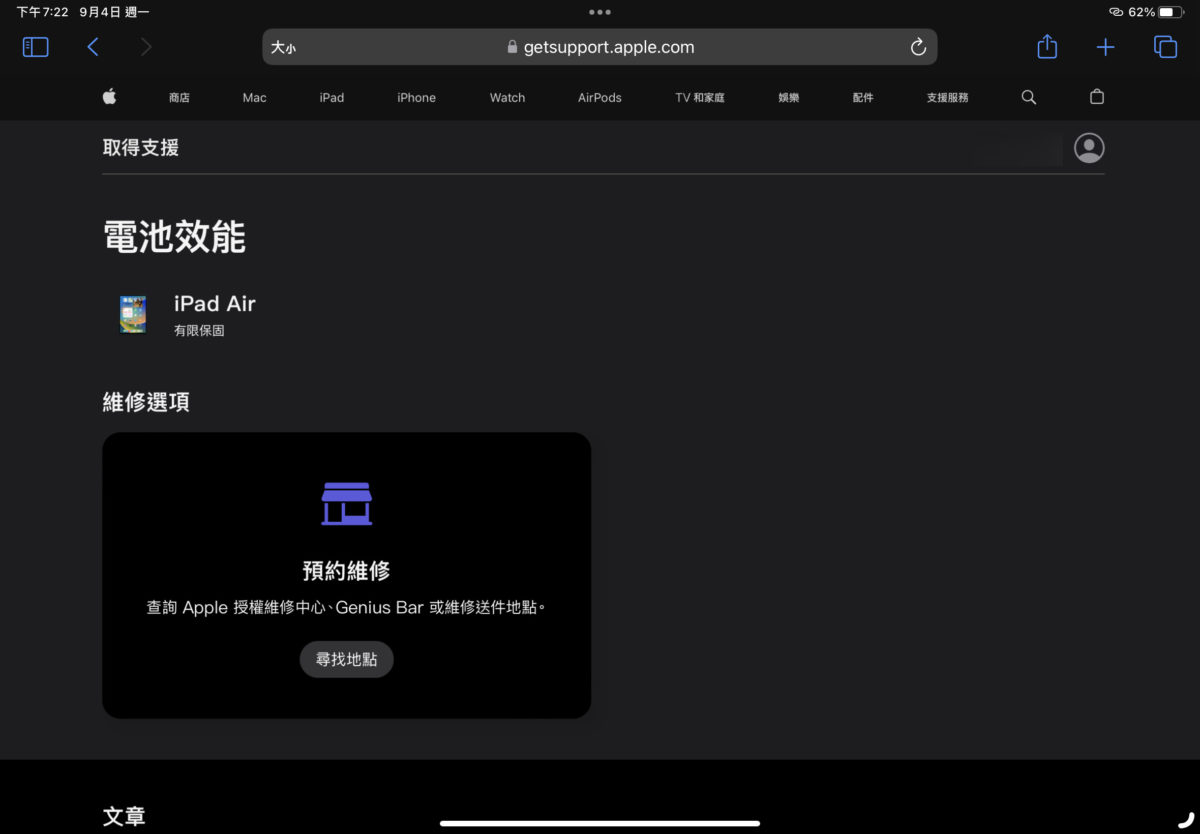Open the 商店 menu item
Viewport: 1200px width, 834px height.
(179, 98)
